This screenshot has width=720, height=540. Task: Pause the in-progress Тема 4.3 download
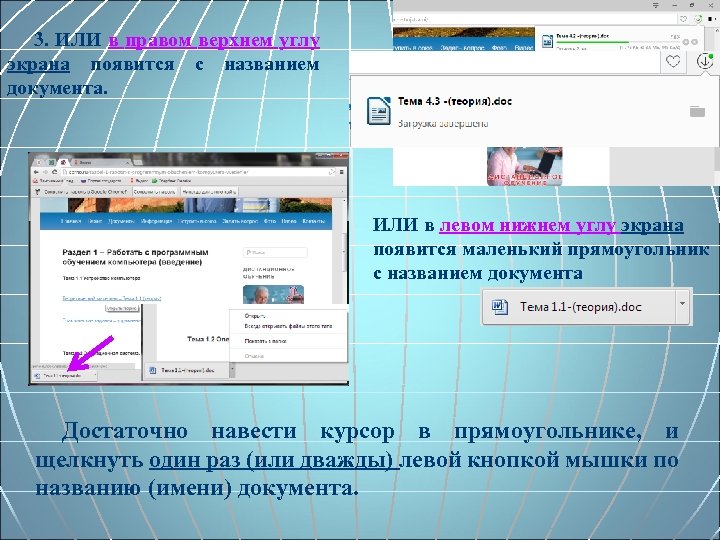[x=686, y=42]
